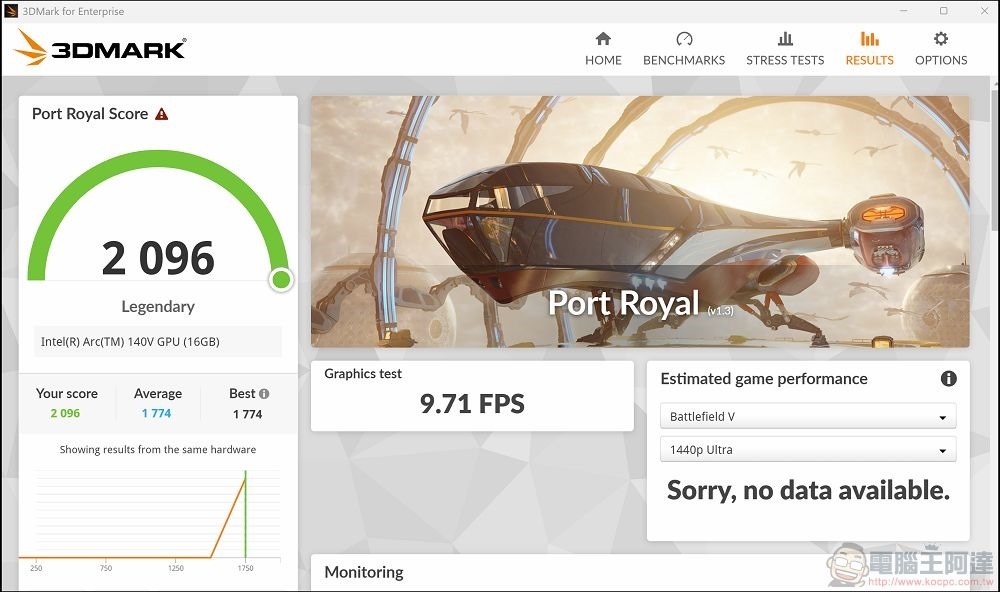Screen dimensions: 1000x592
Task: Click the 2 096 Port Royal score
Action: (158, 258)
